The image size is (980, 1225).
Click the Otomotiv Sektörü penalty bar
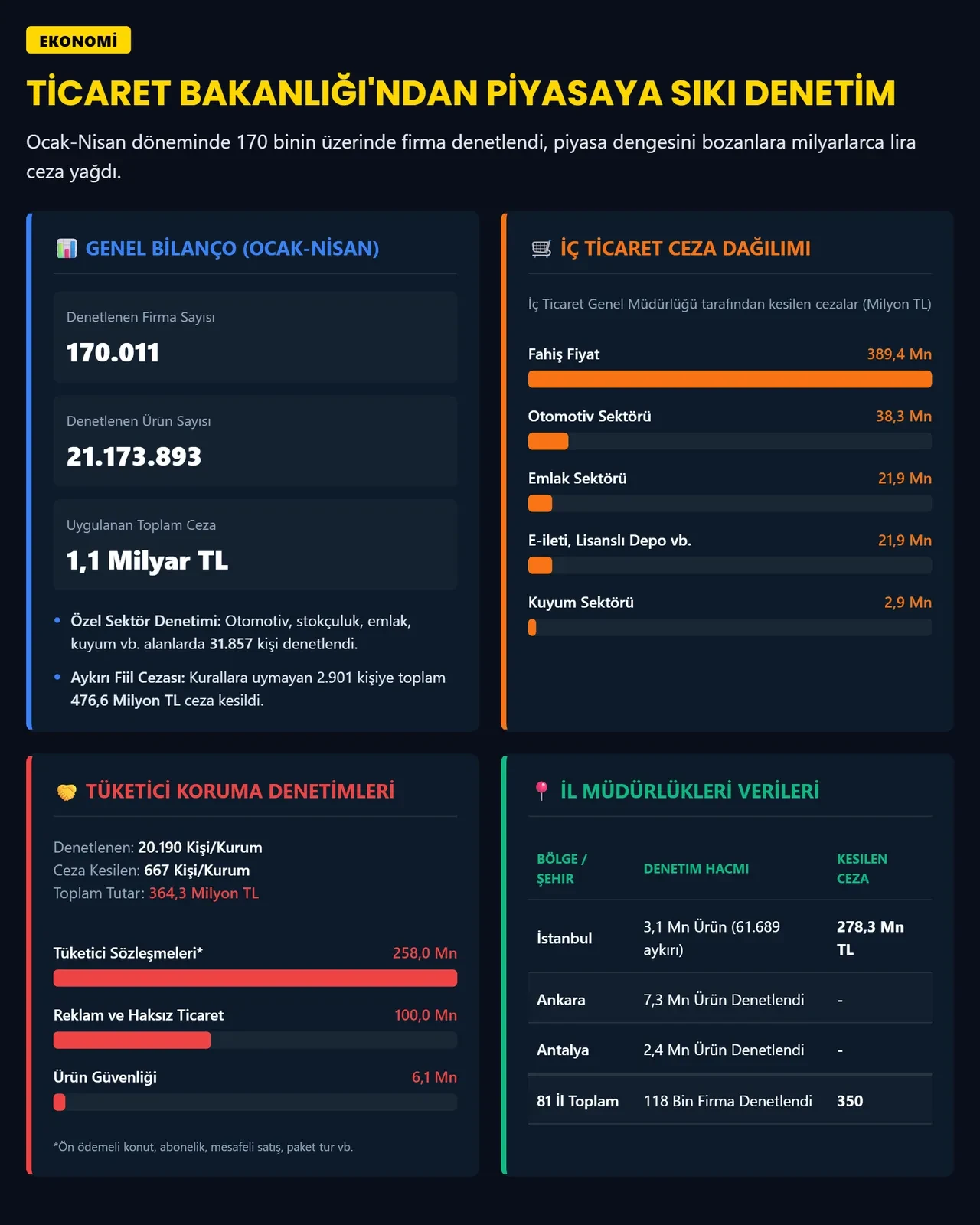pos(730,441)
